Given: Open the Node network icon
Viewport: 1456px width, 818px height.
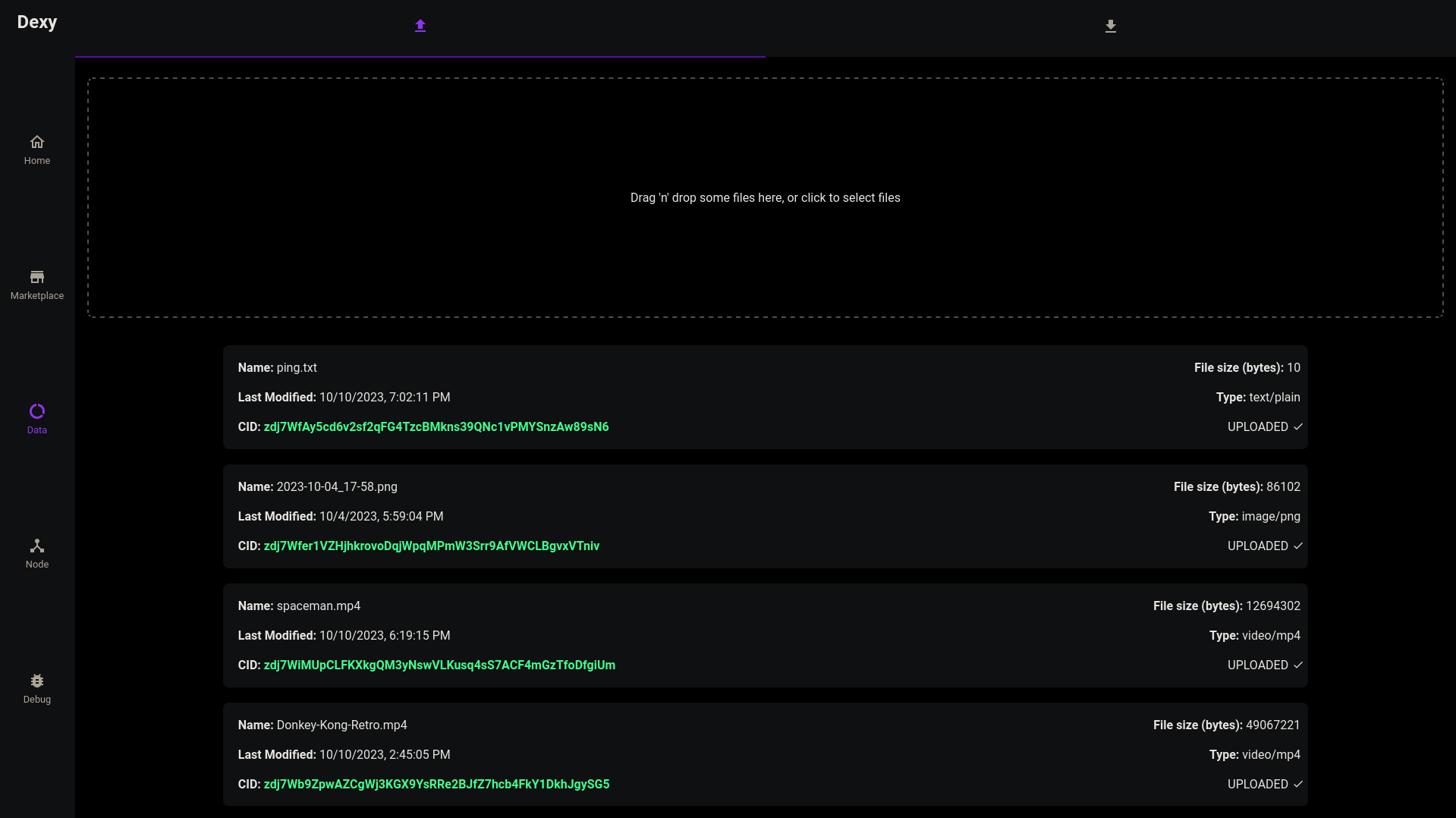Looking at the screenshot, I should (36, 546).
